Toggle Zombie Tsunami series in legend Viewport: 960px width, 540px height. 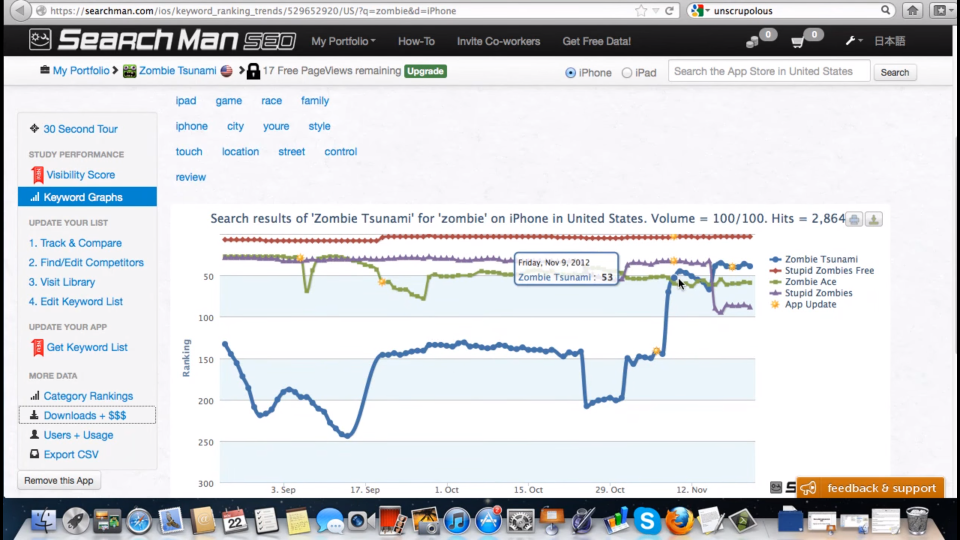click(x=820, y=260)
